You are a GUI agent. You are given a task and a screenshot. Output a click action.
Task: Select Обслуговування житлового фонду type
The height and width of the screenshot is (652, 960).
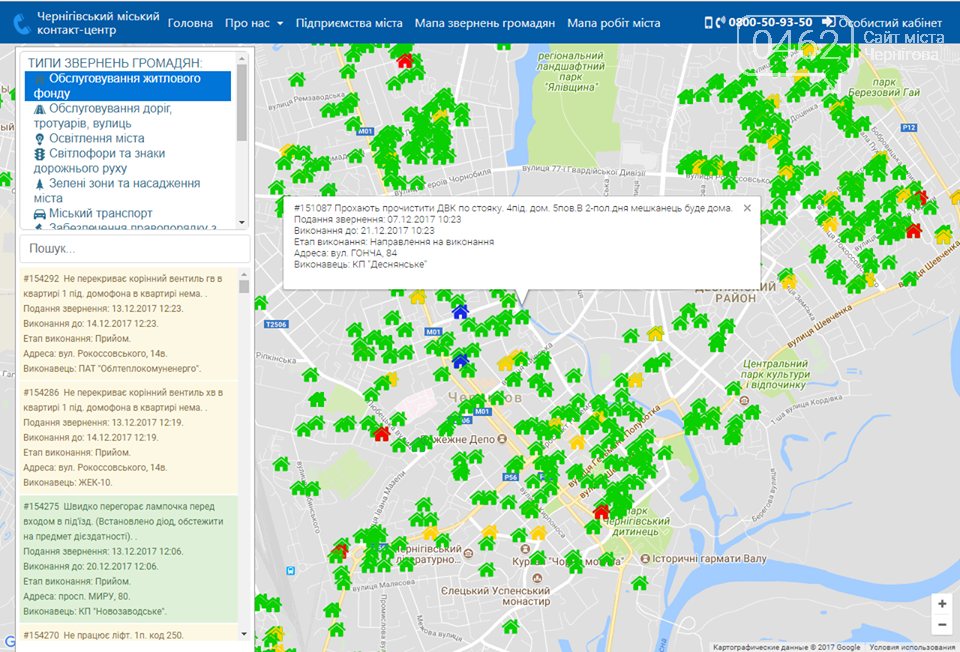coord(128,86)
